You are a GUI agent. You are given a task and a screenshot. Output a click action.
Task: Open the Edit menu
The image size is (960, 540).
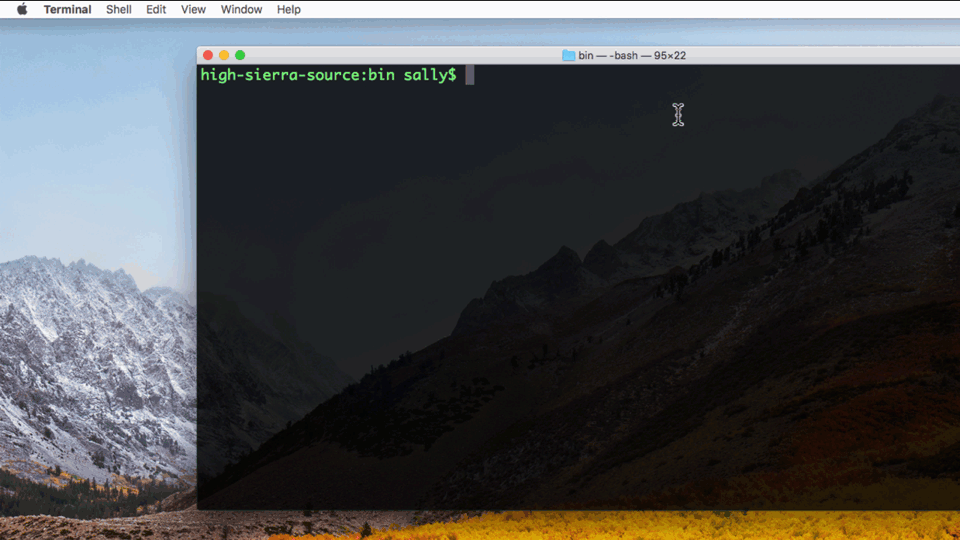(x=156, y=9)
